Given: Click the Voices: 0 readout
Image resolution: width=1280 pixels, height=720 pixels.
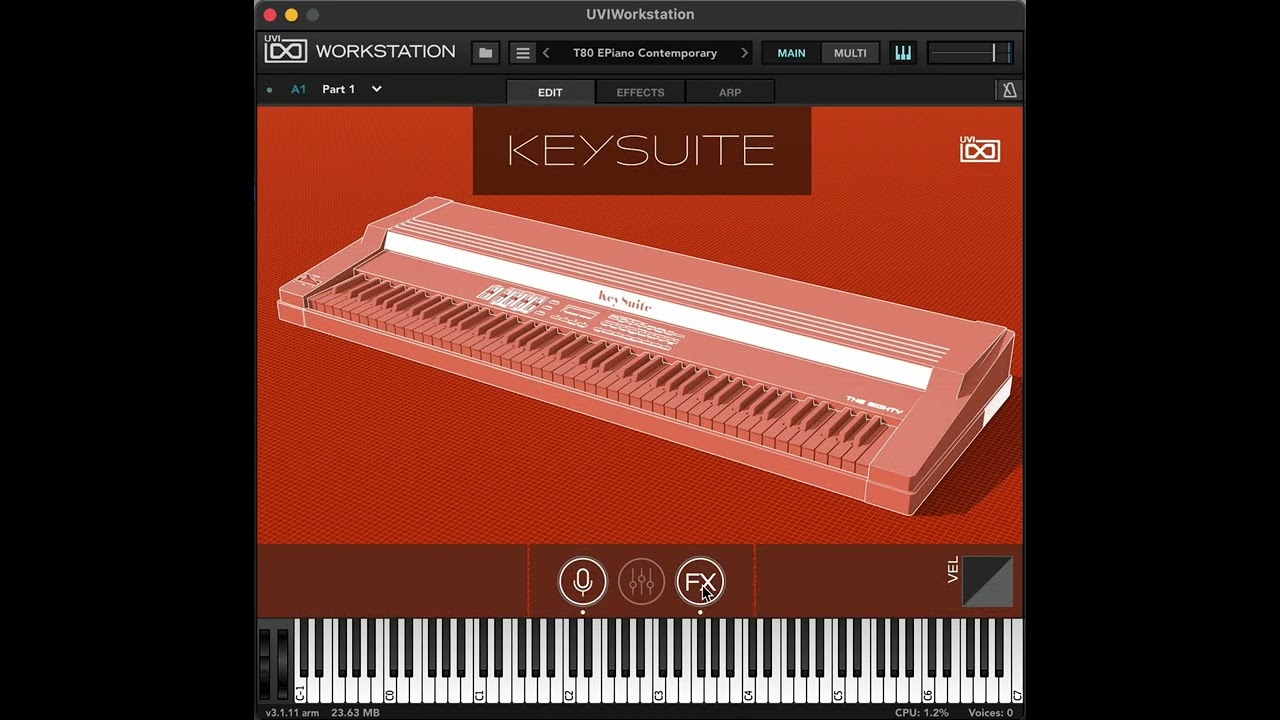Looking at the screenshot, I should point(990,713).
